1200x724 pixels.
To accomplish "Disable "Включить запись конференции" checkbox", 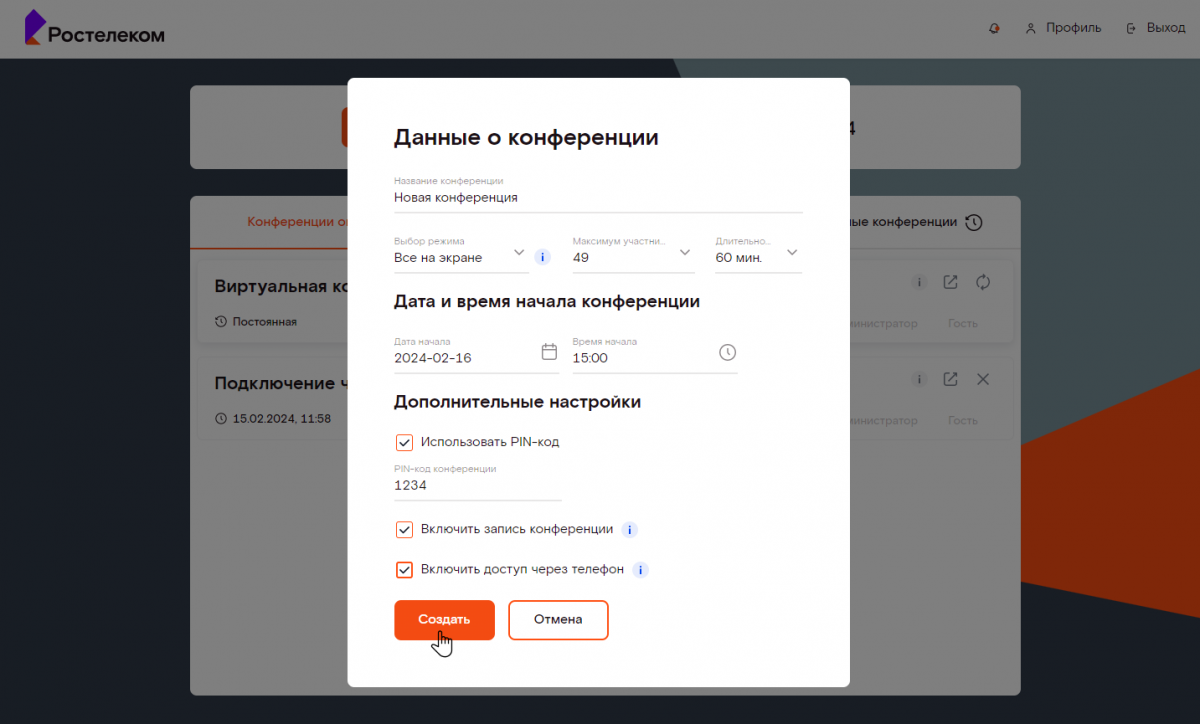I will coord(405,530).
